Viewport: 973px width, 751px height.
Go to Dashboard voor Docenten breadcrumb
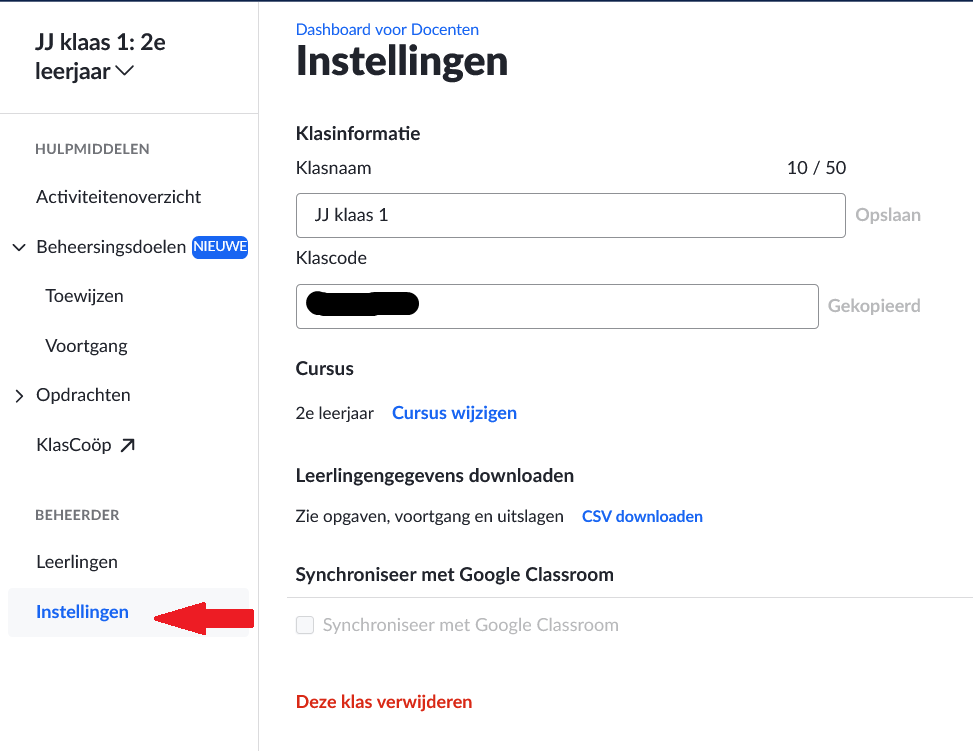[387, 29]
